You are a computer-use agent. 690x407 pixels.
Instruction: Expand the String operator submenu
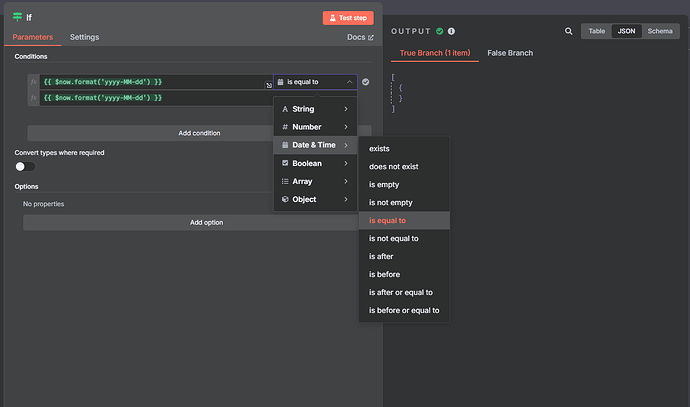click(x=315, y=109)
